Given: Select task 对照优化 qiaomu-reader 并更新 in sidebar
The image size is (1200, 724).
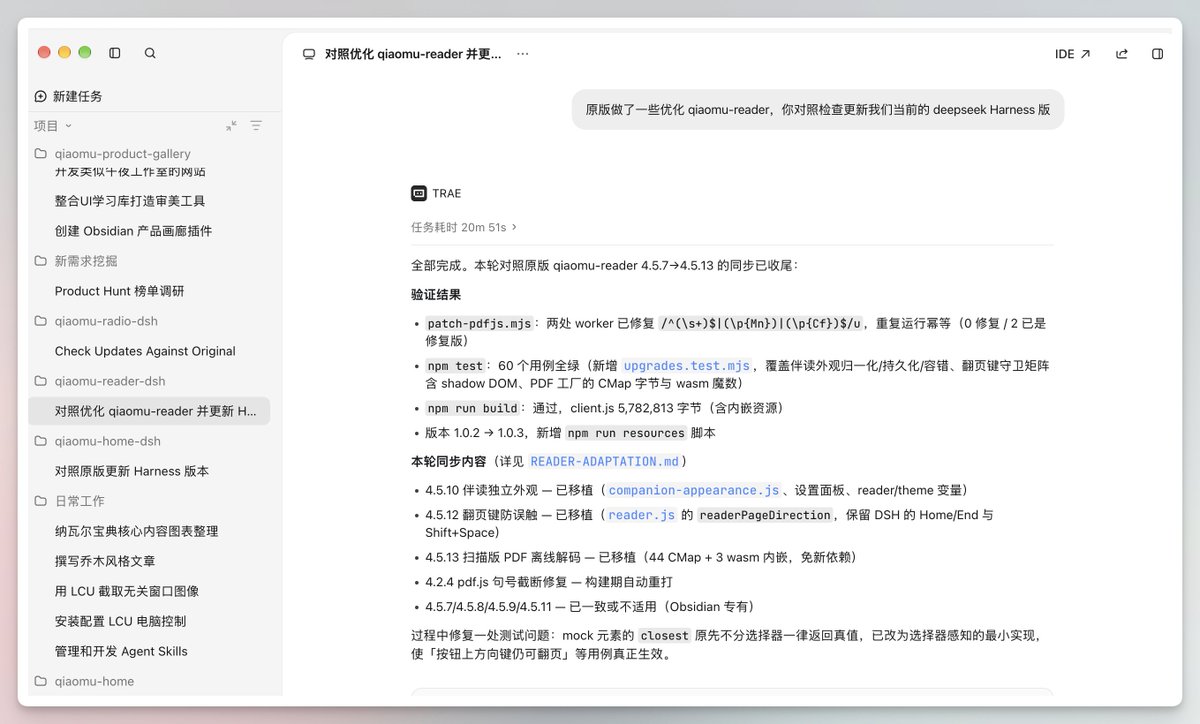Looking at the screenshot, I should (x=149, y=411).
